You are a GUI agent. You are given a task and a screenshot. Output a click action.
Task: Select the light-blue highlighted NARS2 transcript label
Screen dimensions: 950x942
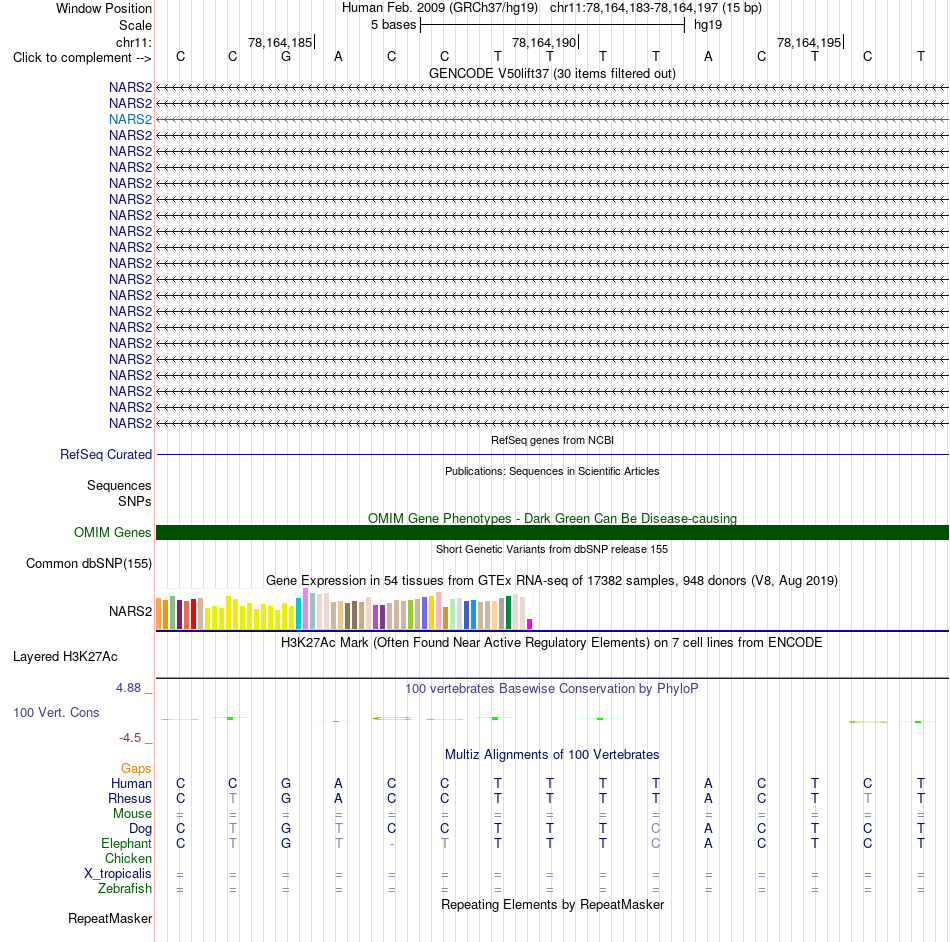(130, 119)
